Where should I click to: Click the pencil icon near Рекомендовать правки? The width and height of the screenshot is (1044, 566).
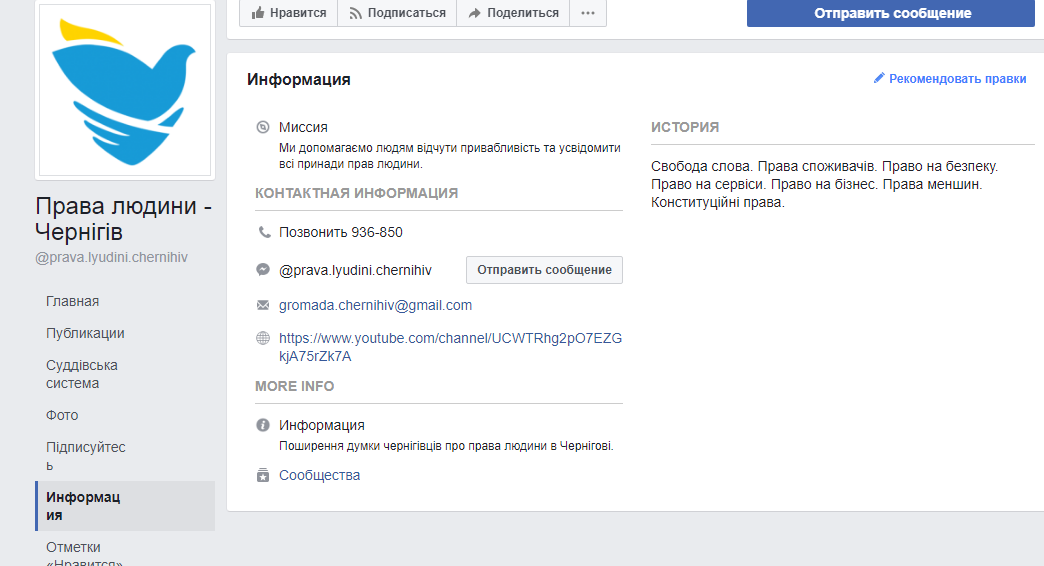coord(879,78)
